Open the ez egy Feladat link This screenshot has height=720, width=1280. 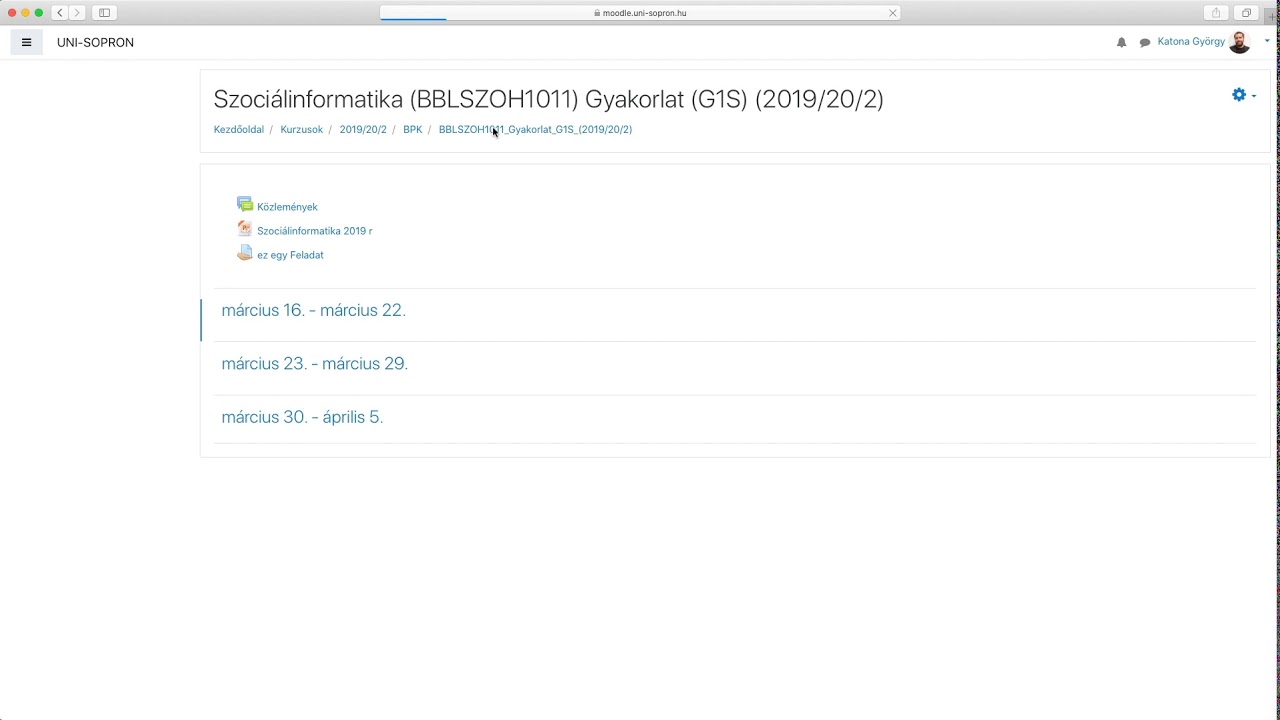pyautogui.click(x=290, y=255)
